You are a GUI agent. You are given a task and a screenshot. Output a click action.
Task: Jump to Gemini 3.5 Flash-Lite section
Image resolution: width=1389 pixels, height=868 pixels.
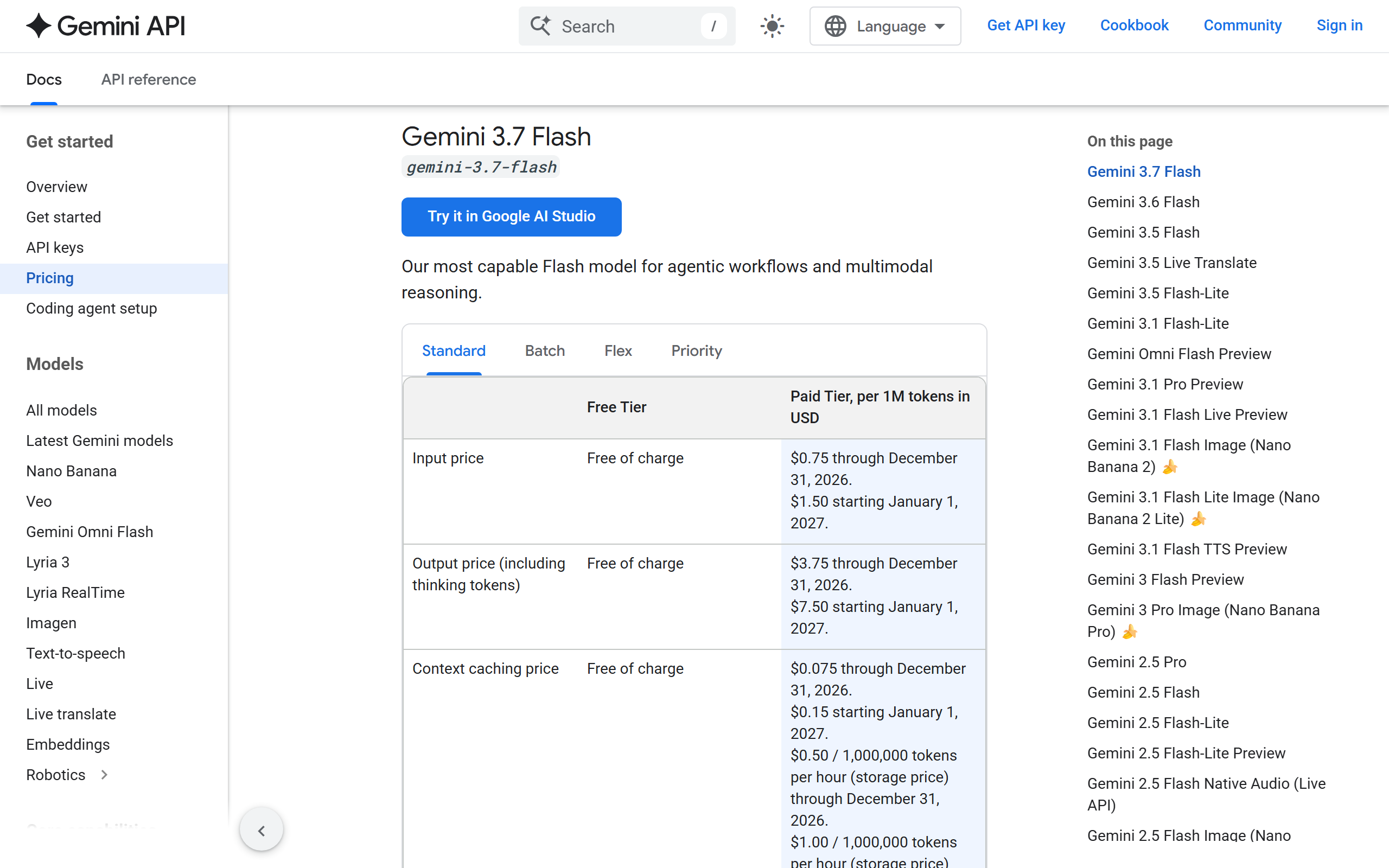point(1158,293)
